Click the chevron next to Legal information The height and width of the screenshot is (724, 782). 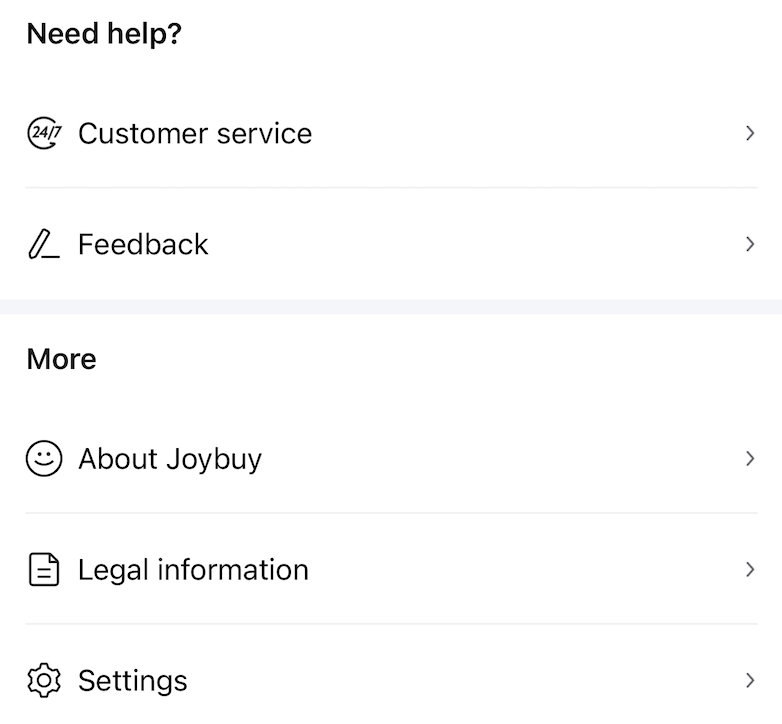(750, 570)
